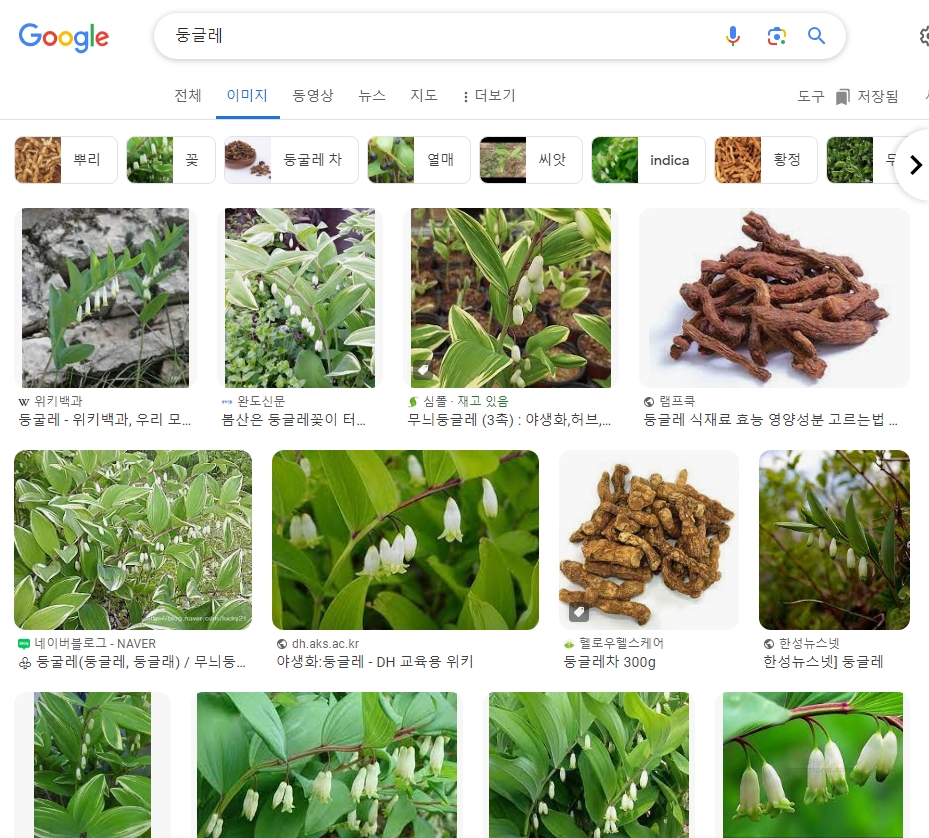Enable the 둥굴레 차 filter
929x838 pixels.
point(291,160)
